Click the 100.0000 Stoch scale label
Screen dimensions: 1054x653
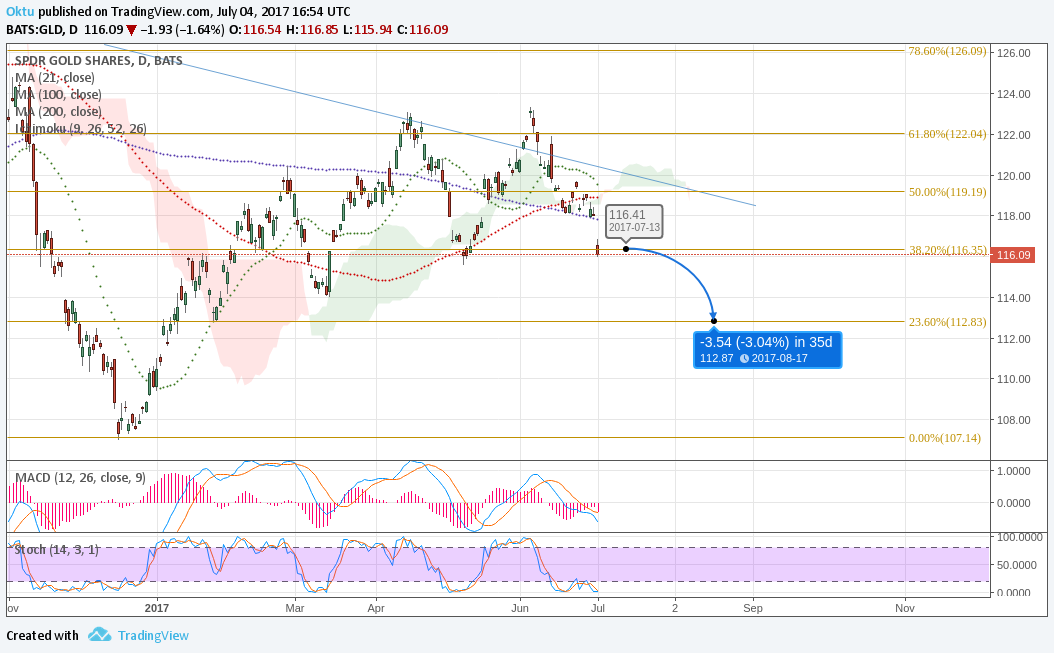[x=1019, y=537]
